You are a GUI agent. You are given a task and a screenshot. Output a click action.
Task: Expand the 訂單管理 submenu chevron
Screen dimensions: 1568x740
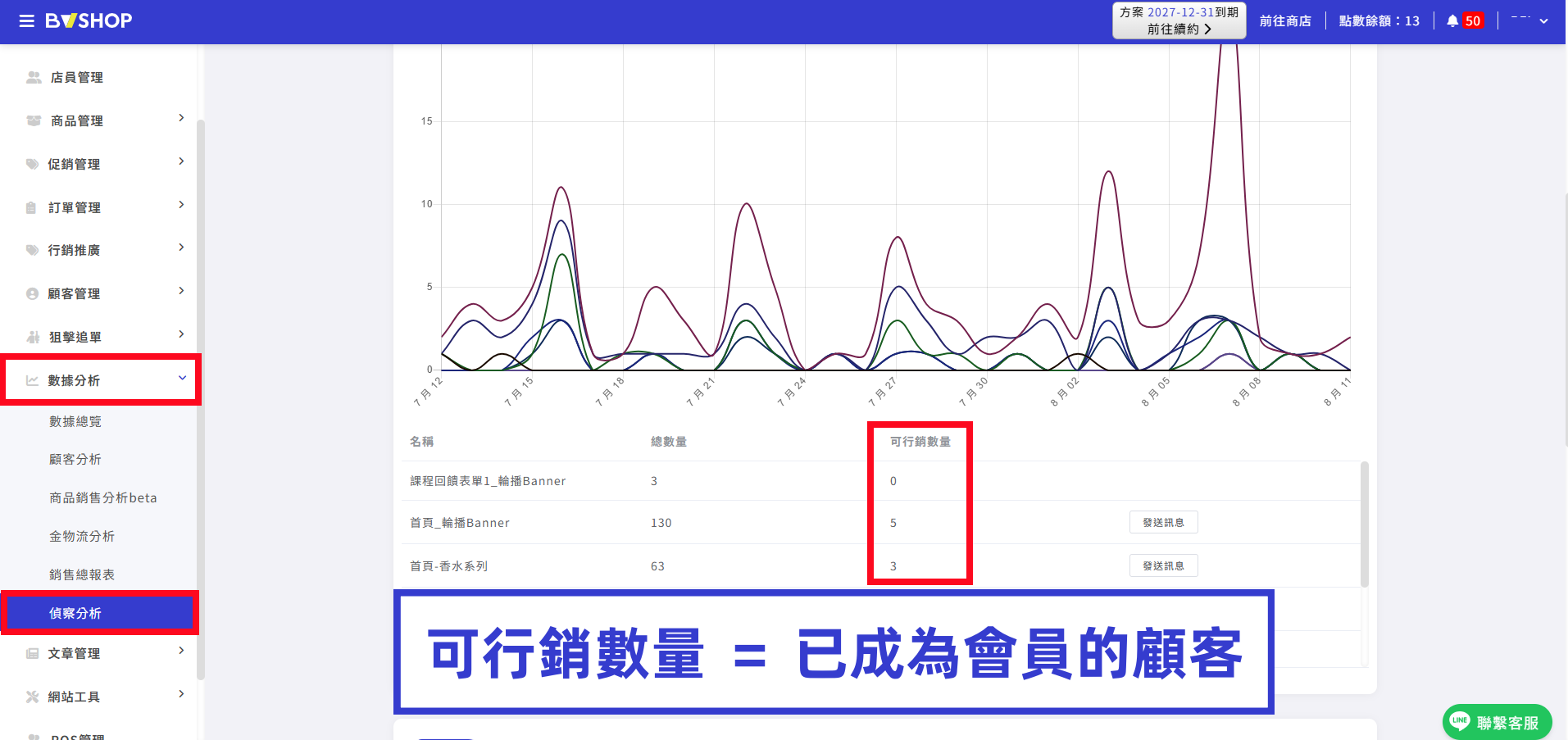(181, 205)
